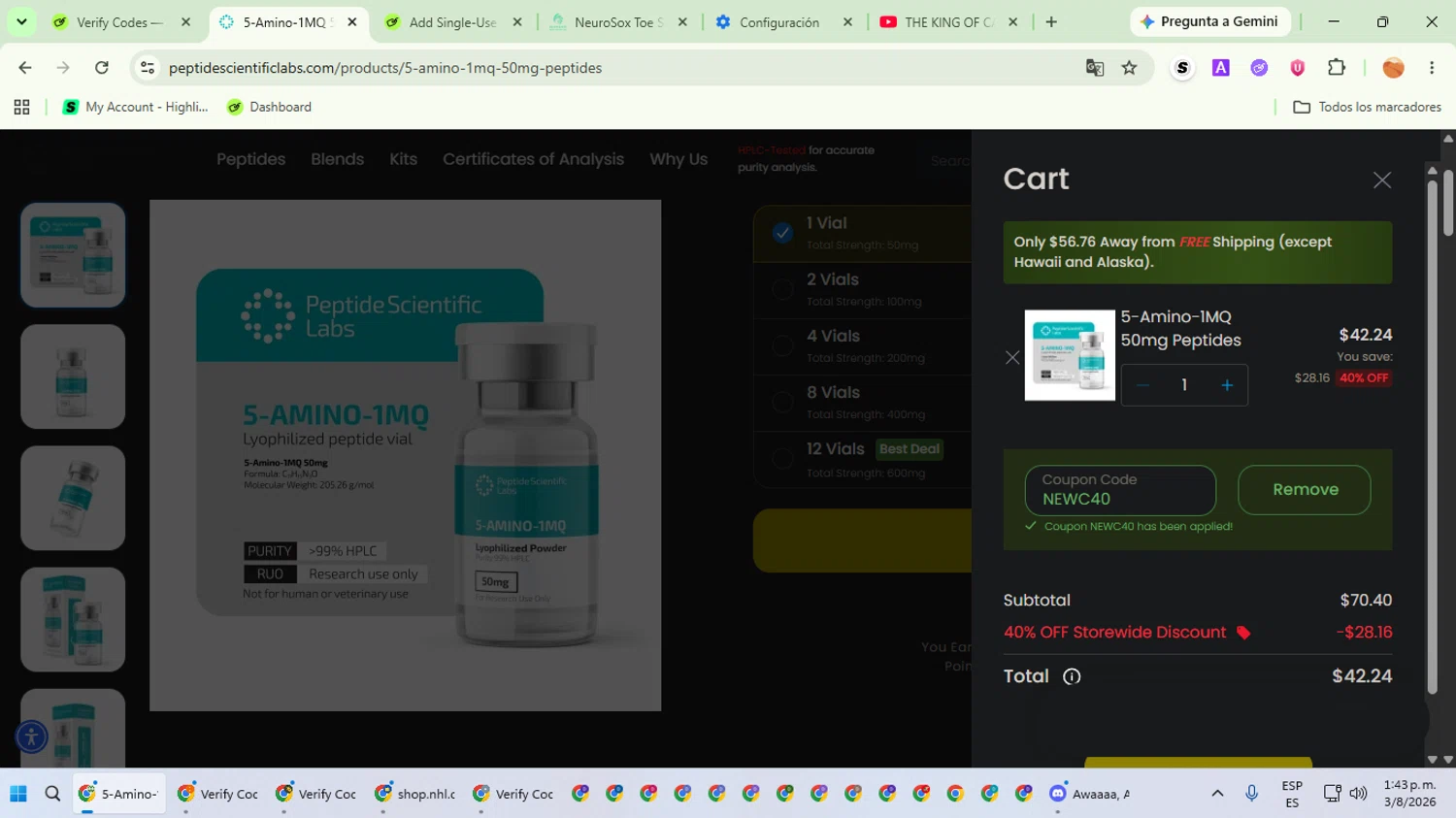Image resolution: width=1456 pixels, height=818 pixels.
Task: Open the Total info icon
Action: [x=1072, y=676]
